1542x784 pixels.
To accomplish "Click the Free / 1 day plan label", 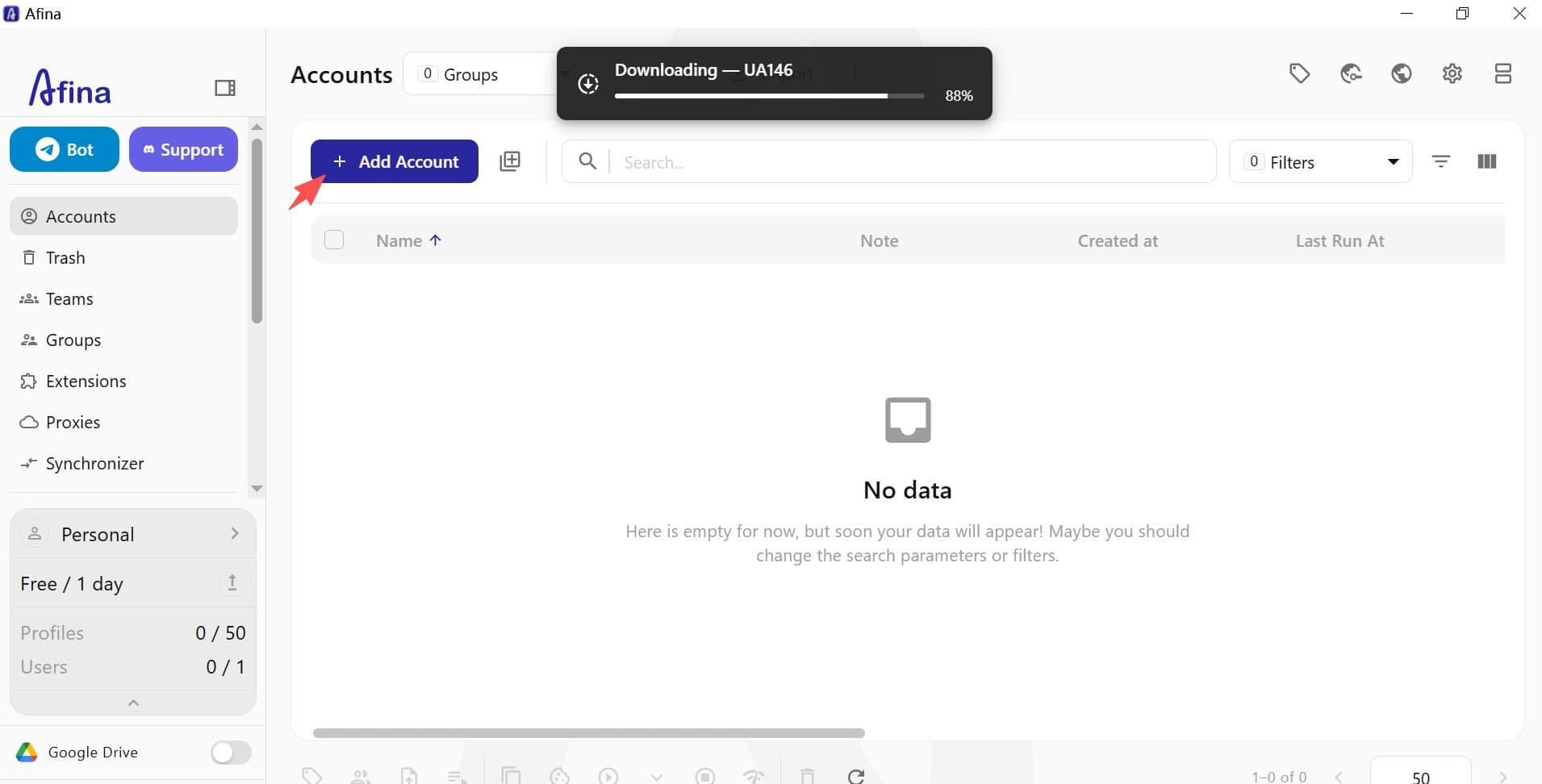I will 72,583.
